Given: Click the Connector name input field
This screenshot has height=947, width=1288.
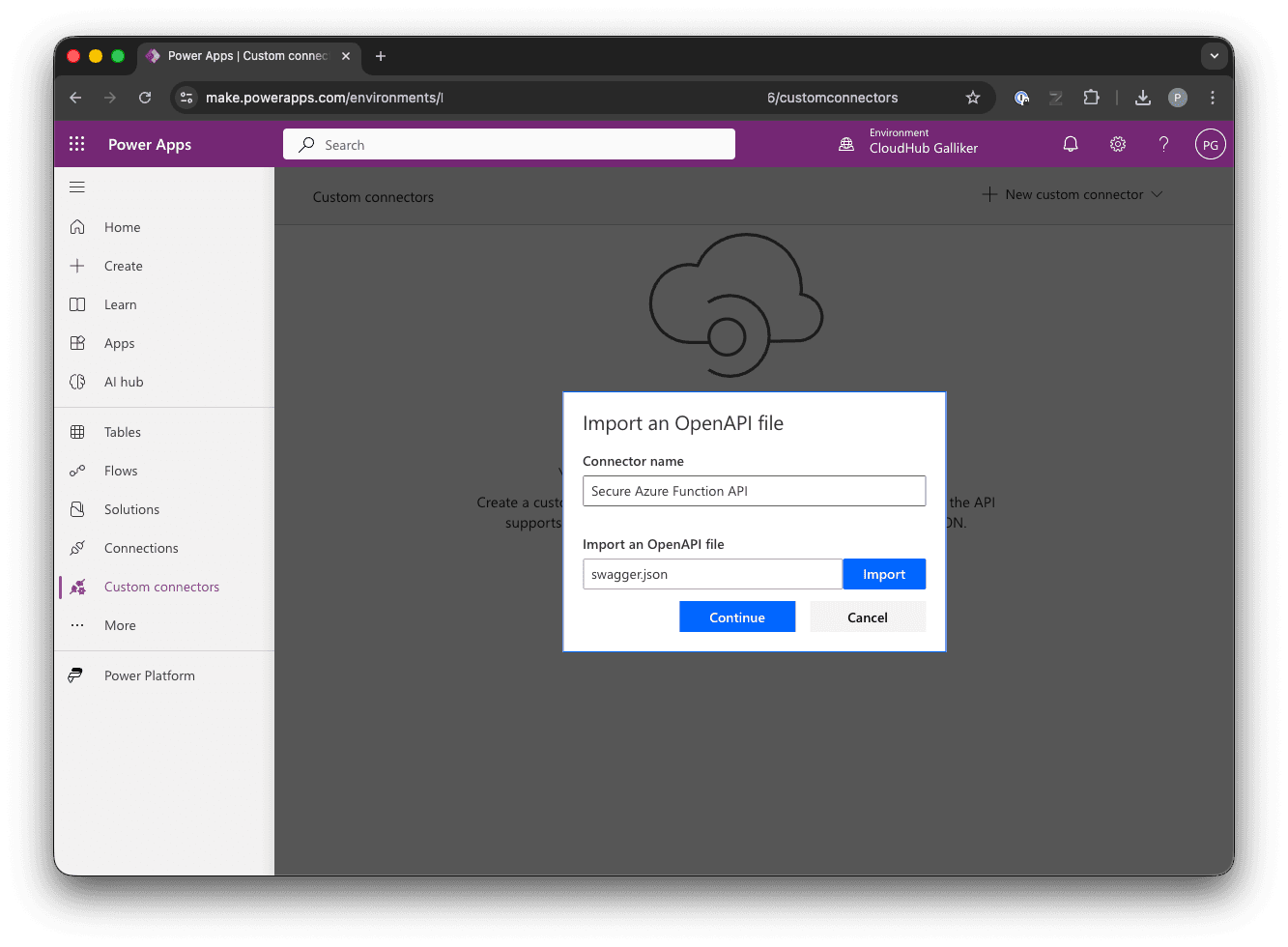Looking at the screenshot, I should [x=754, y=491].
